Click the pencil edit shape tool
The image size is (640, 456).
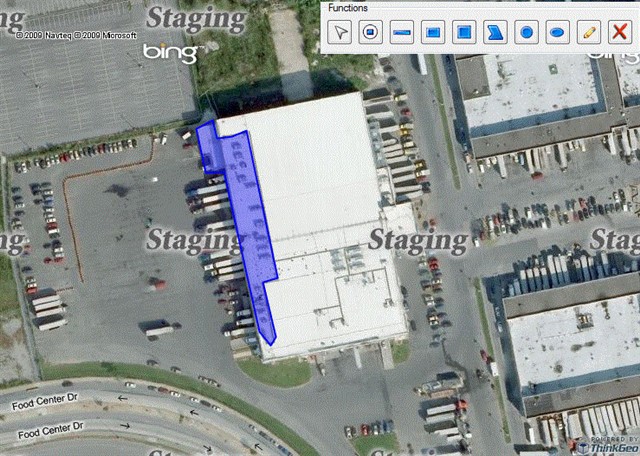click(589, 32)
